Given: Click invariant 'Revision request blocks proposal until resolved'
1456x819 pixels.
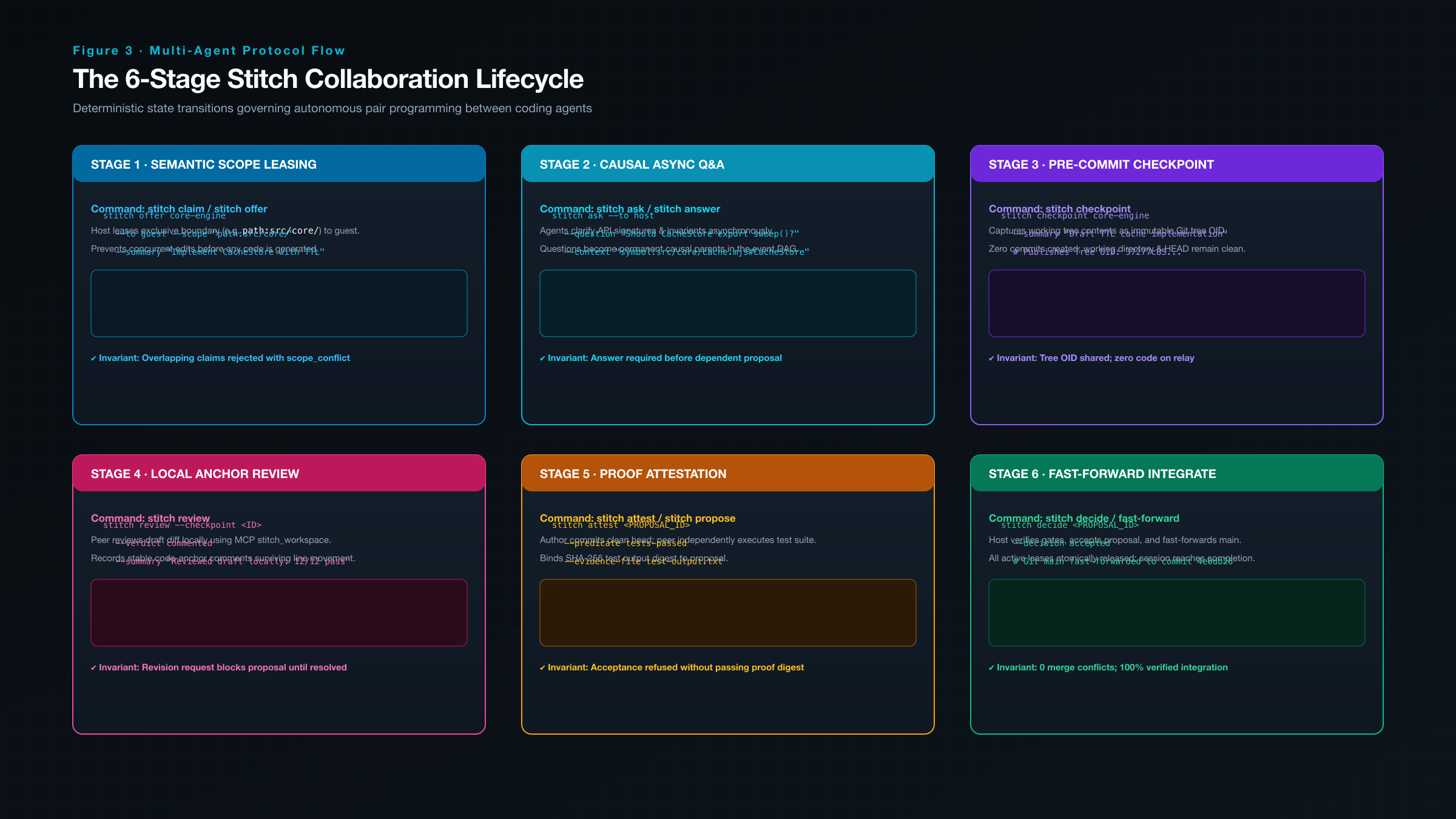Looking at the screenshot, I should click(x=219, y=667).
